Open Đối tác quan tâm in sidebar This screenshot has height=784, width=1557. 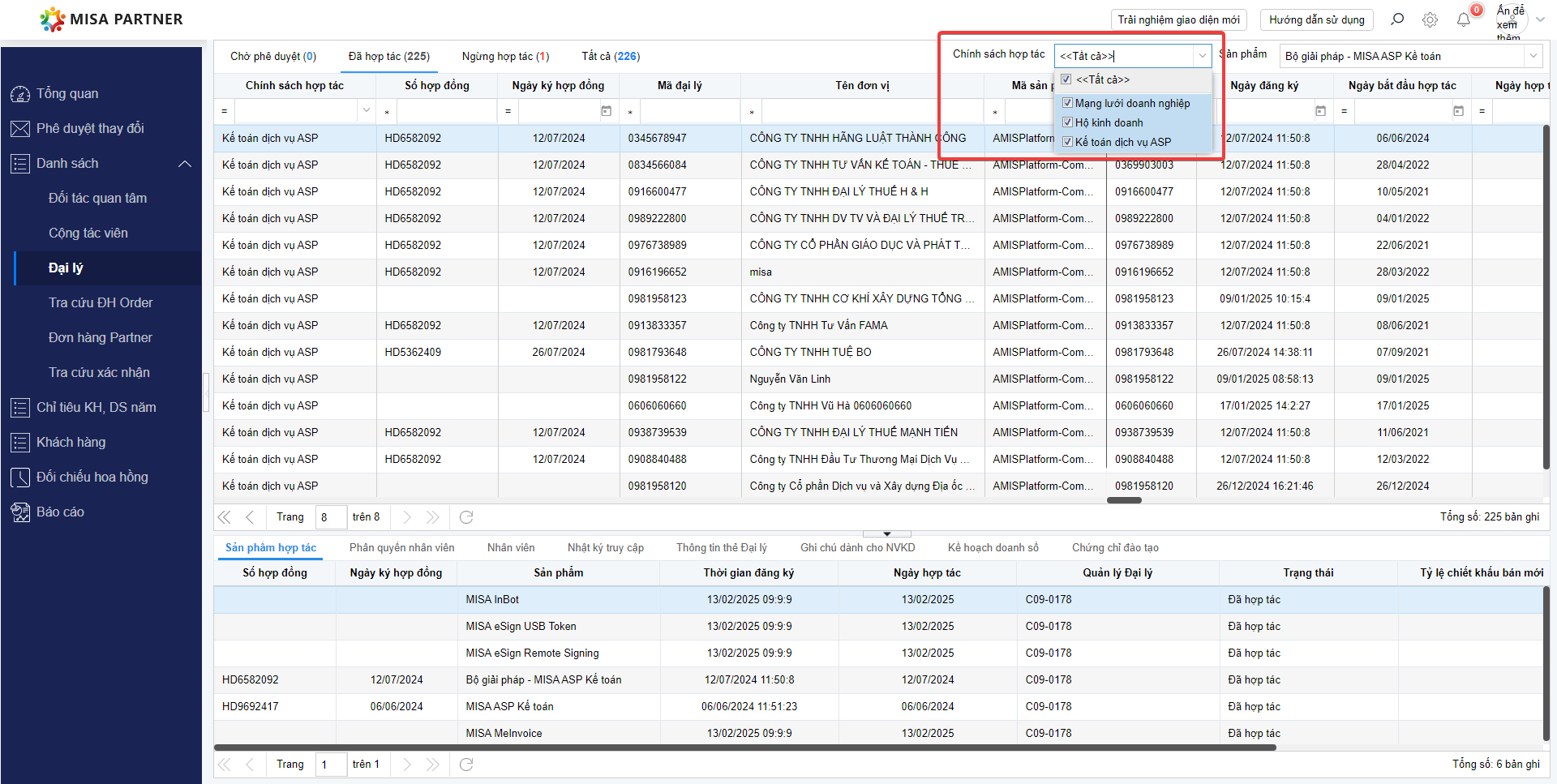coord(98,199)
